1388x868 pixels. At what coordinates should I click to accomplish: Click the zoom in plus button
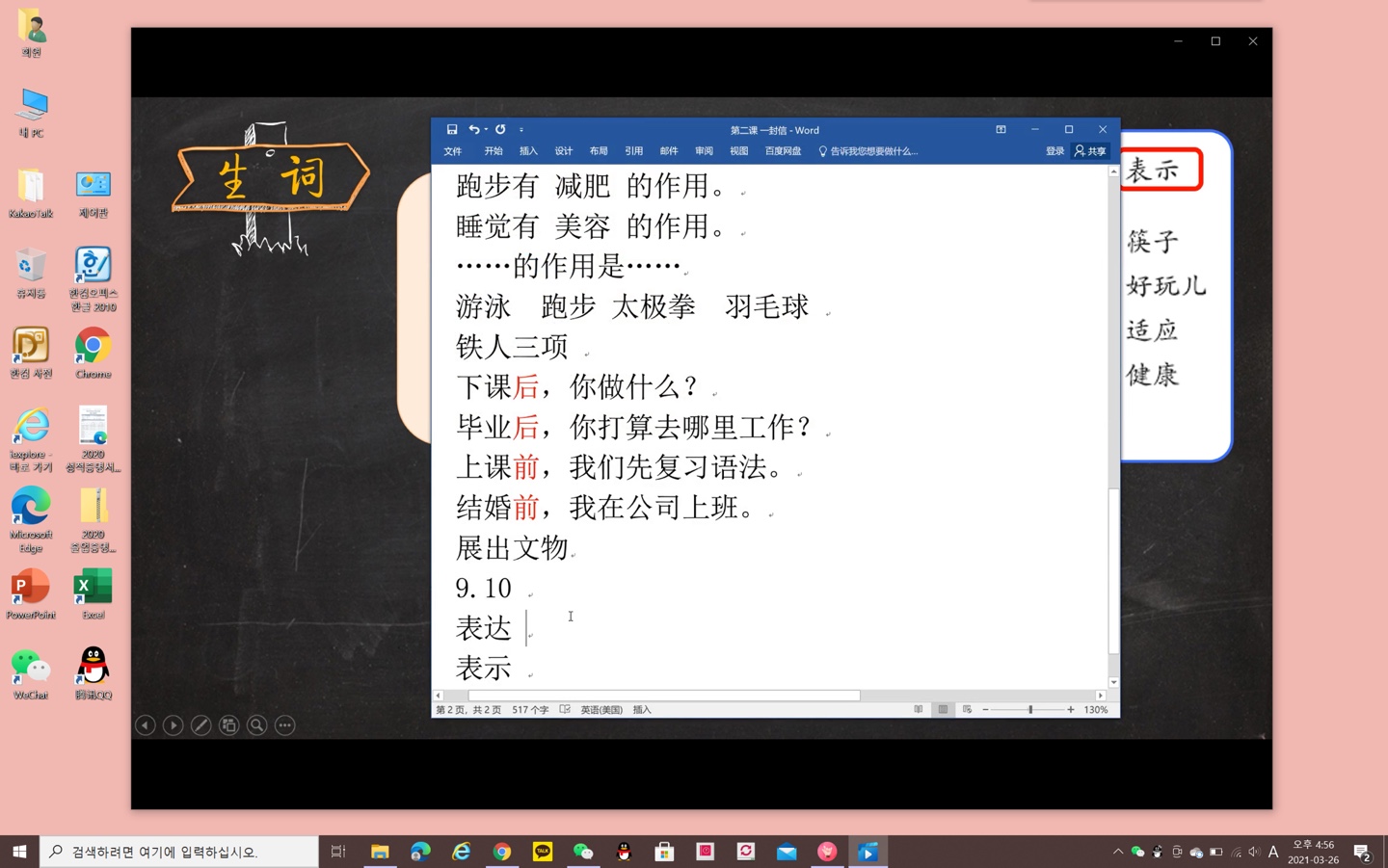pos(1070,710)
